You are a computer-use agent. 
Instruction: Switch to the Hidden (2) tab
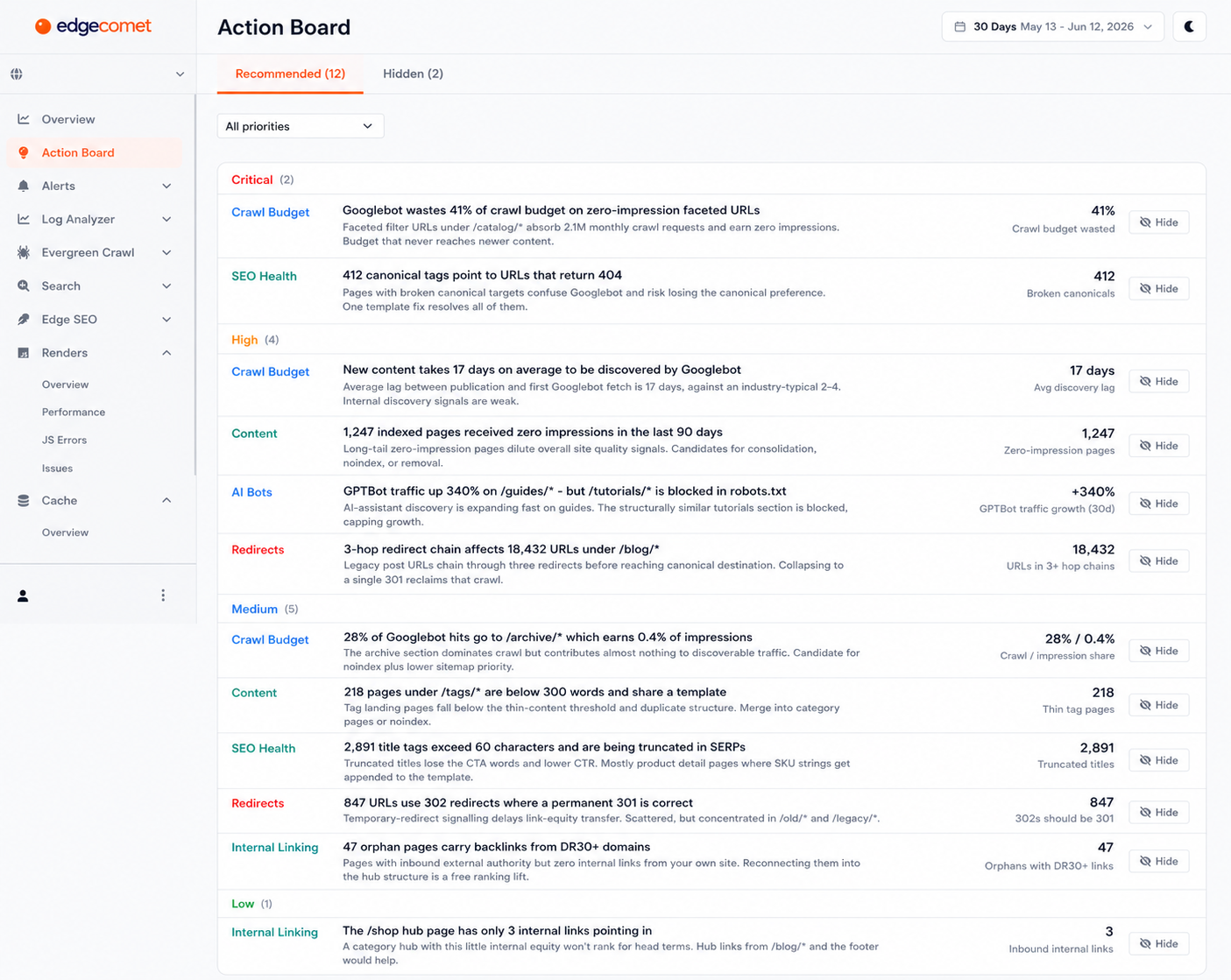413,74
